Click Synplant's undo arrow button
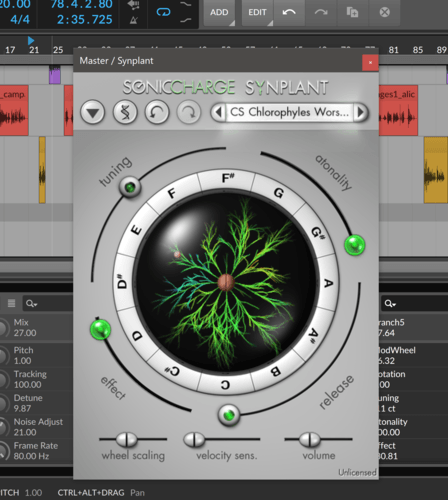The image size is (448, 500). tap(157, 112)
